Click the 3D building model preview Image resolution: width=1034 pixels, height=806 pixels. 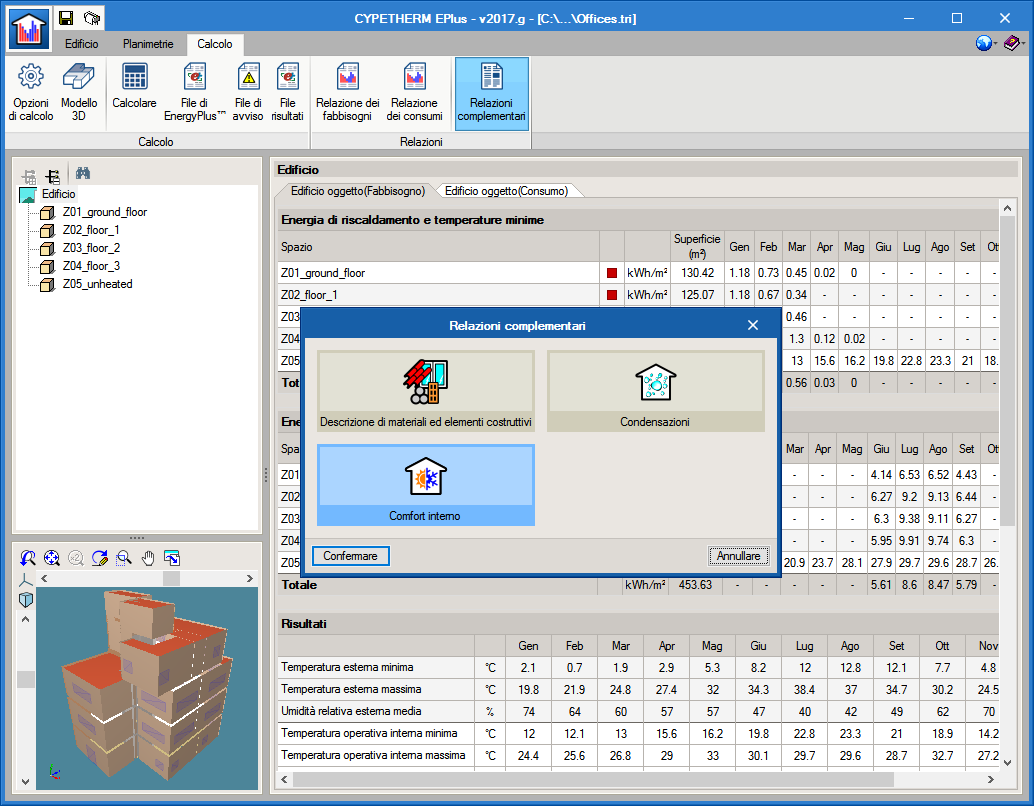(147, 686)
